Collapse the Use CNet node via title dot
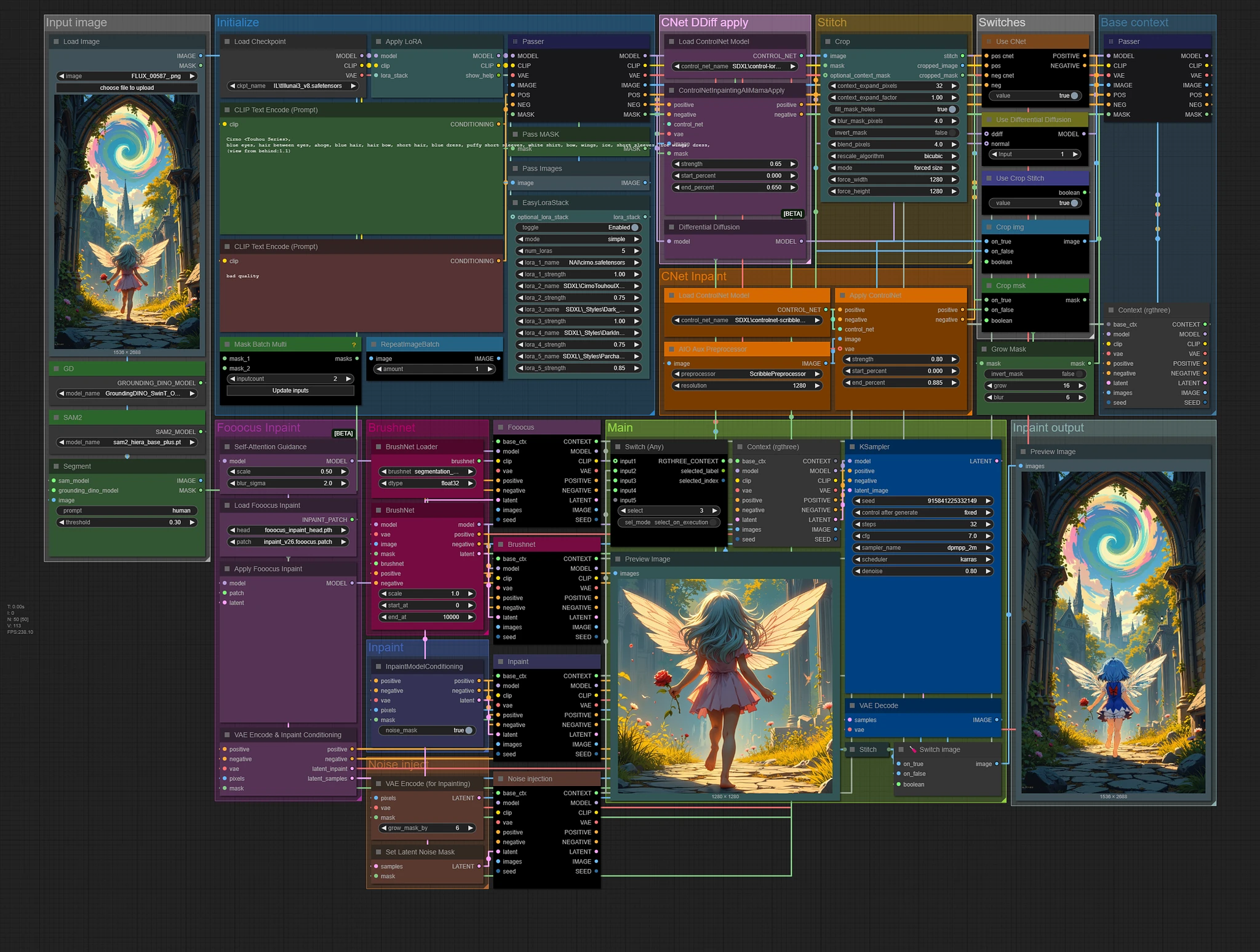The image size is (1260, 952). click(x=989, y=42)
